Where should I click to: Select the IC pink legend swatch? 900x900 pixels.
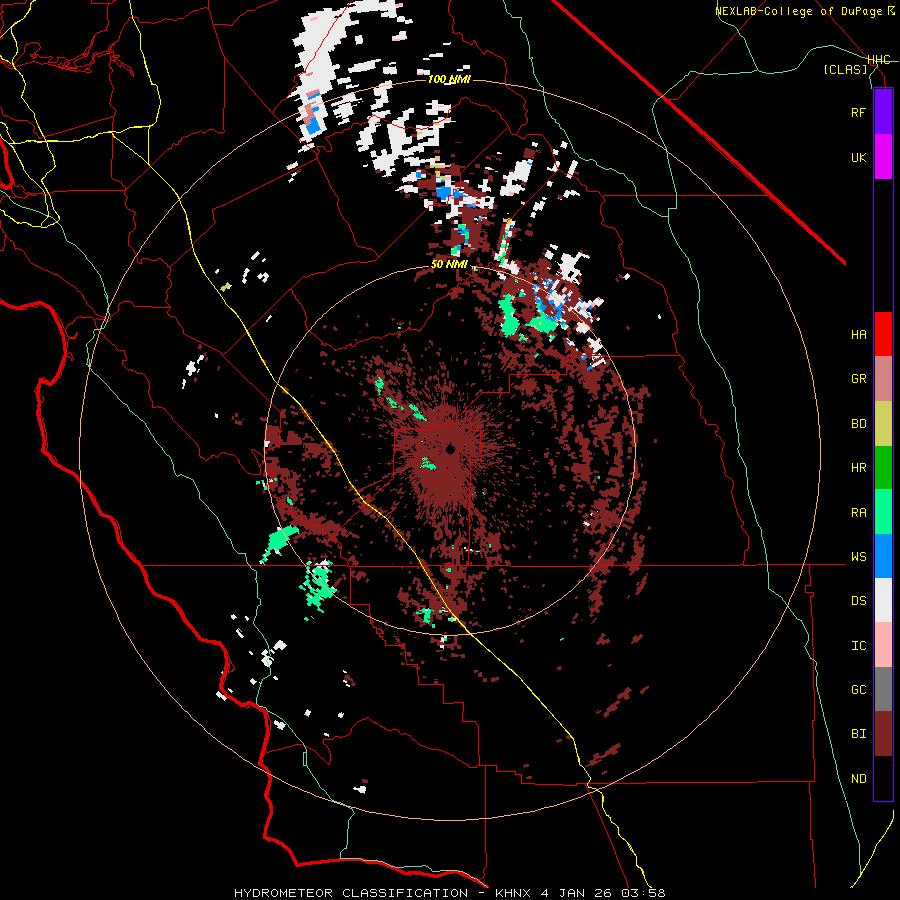pos(883,645)
